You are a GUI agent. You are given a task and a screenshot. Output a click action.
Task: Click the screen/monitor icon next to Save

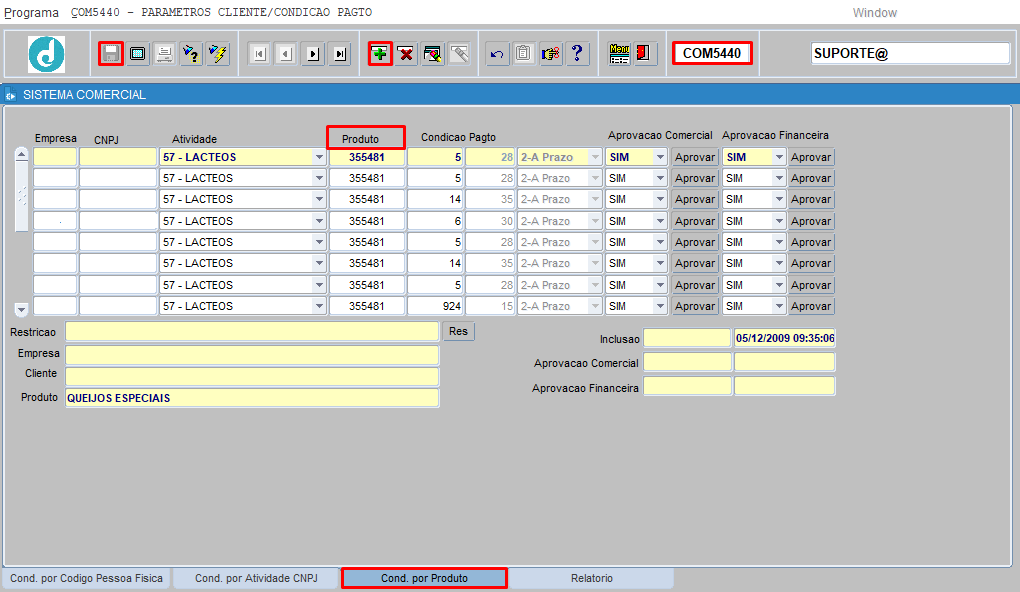tap(137, 53)
